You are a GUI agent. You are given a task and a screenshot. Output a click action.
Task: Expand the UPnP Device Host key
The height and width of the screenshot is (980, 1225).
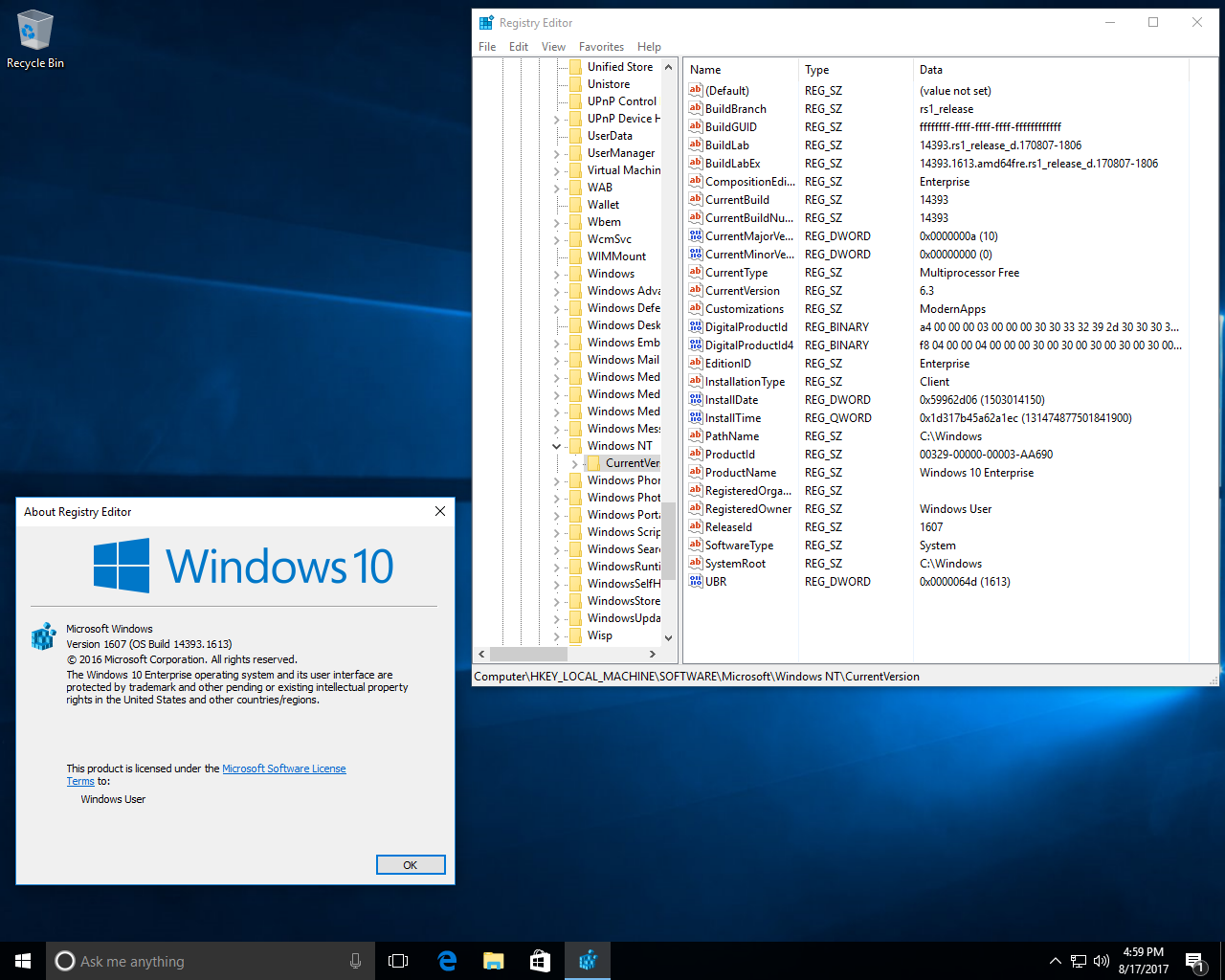[x=556, y=119]
